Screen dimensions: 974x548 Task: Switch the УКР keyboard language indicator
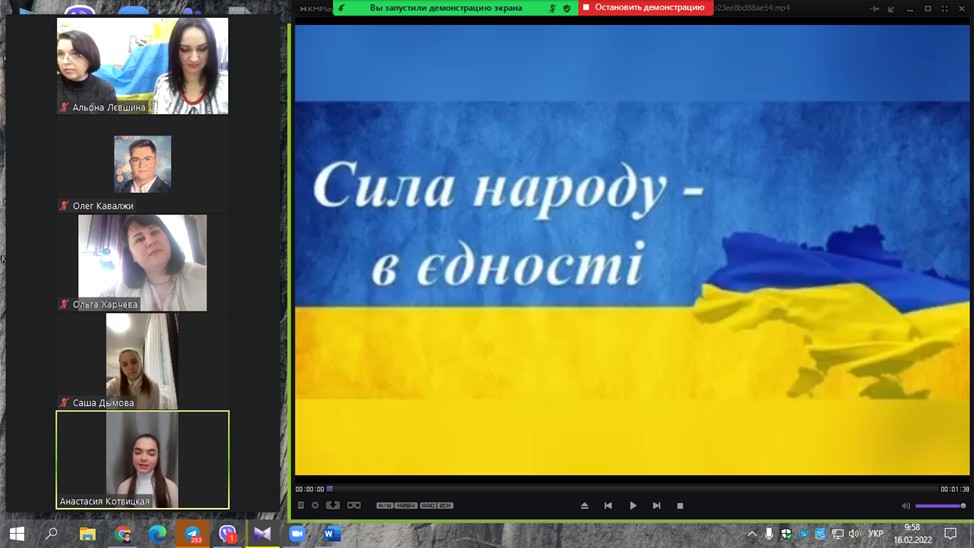(876, 534)
